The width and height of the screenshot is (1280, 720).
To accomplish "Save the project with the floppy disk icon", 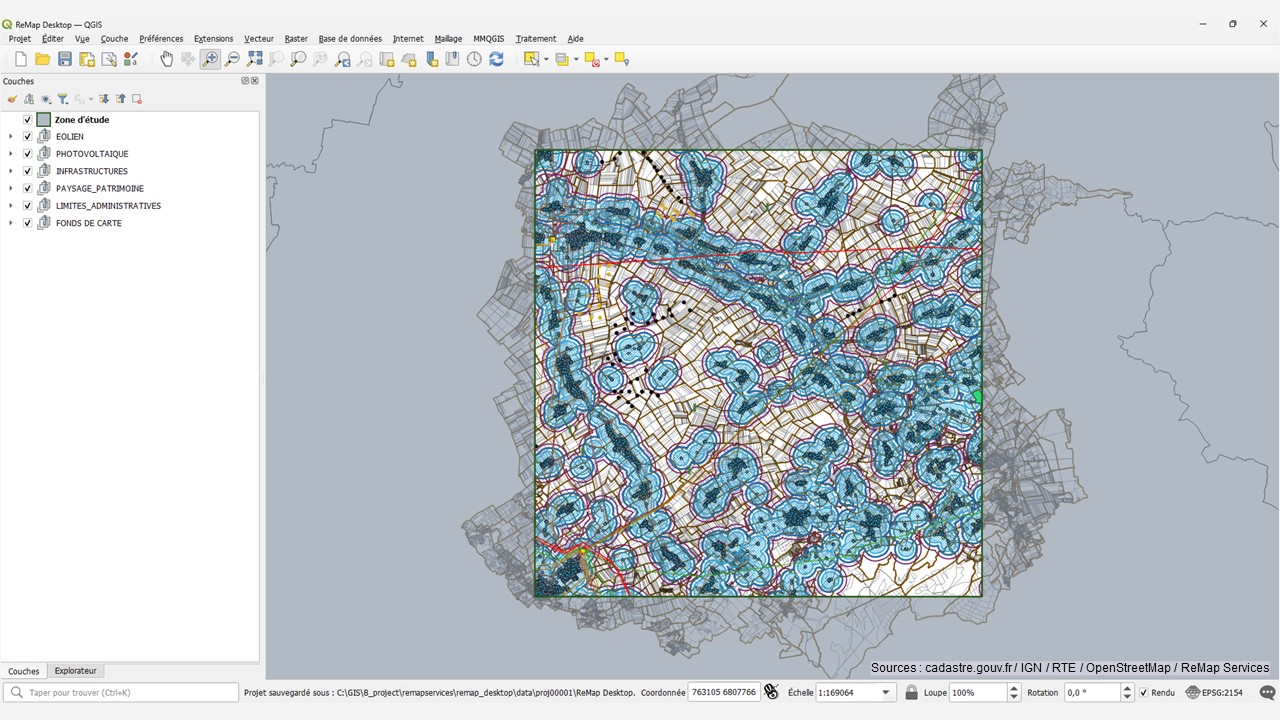I will pos(65,60).
